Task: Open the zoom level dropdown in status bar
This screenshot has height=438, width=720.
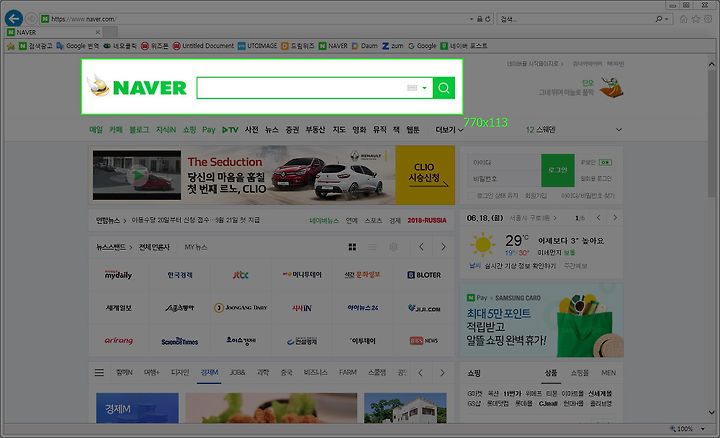Action: point(703,429)
